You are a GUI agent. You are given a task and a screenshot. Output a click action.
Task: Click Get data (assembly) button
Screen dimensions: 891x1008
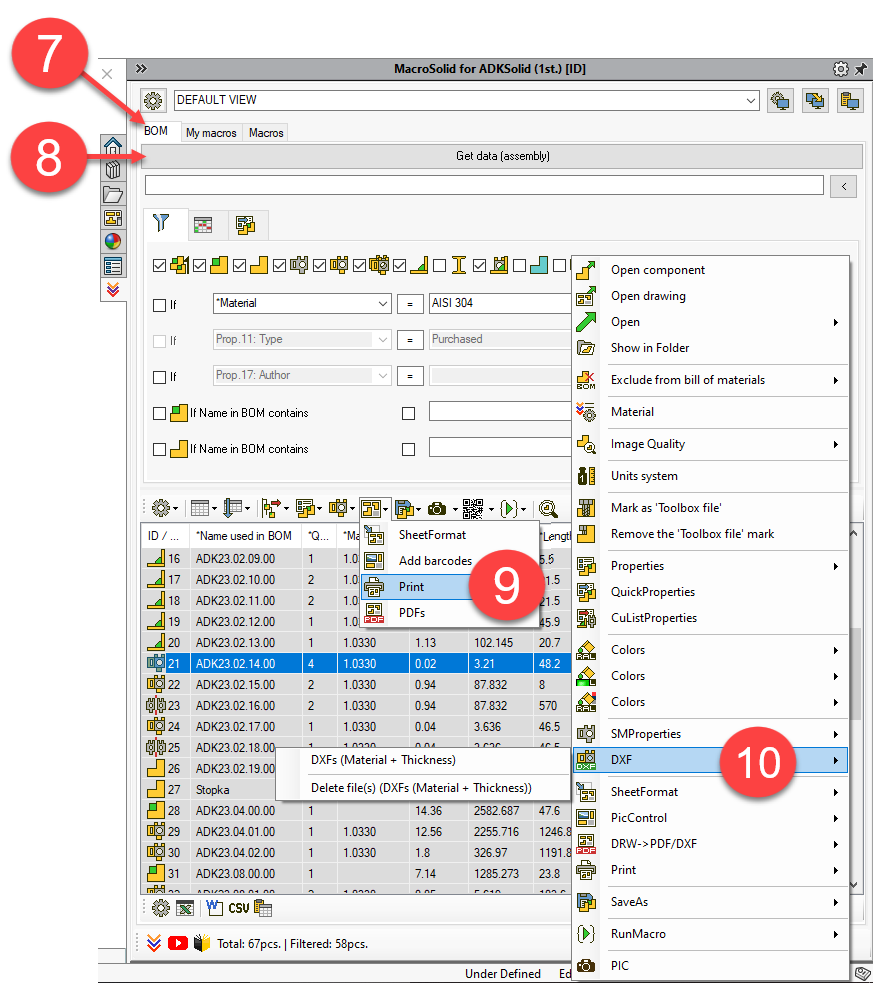502,156
